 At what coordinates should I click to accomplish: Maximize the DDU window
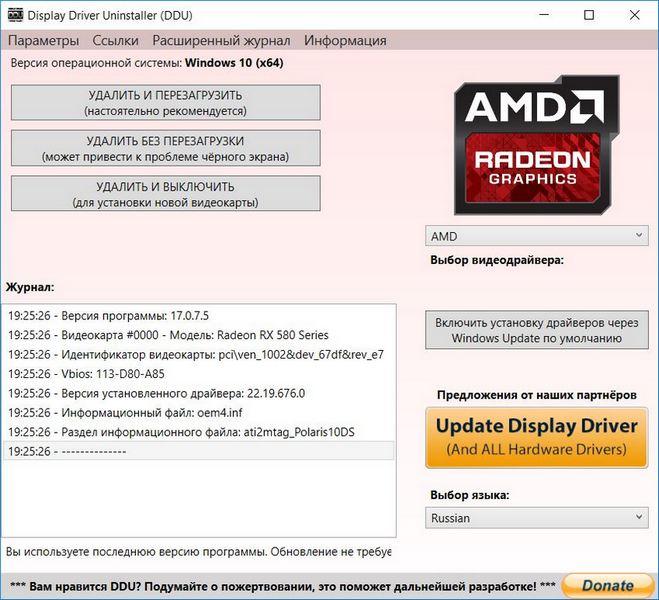[589, 15]
